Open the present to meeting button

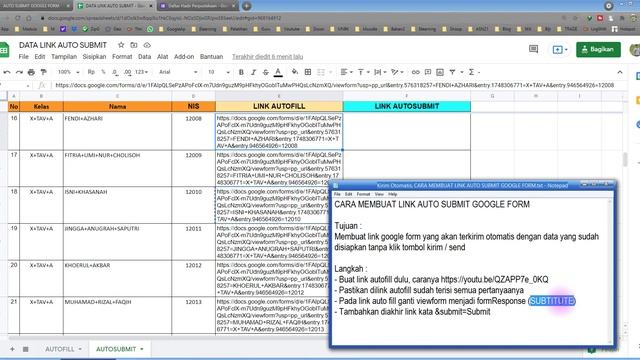(560, 49)
